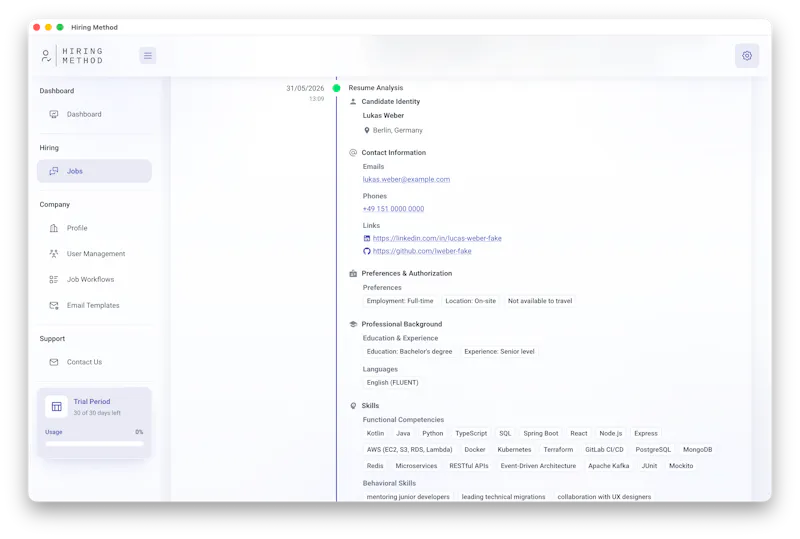Click the React skill tag

pyautogui.click(x=579, y=433)
